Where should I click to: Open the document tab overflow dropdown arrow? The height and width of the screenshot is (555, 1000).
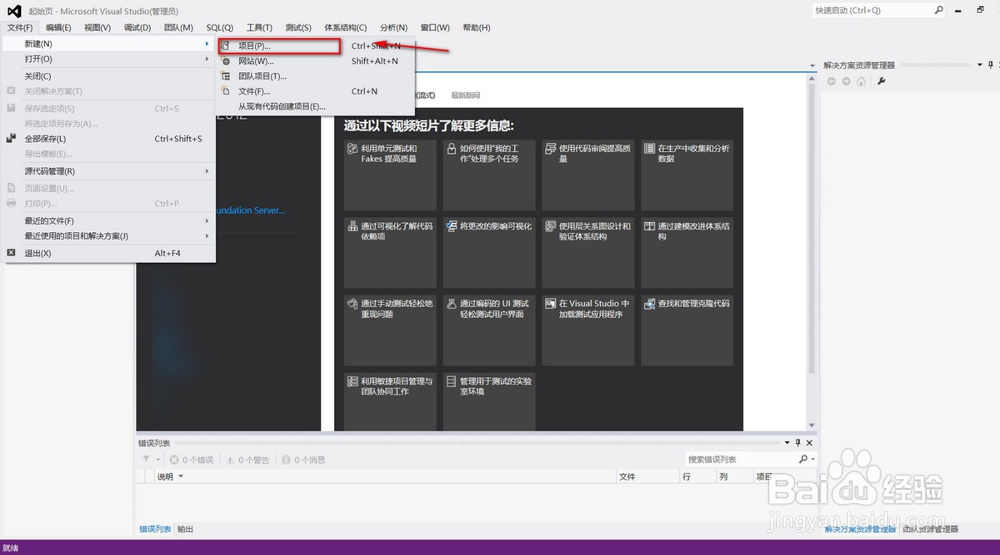tap(812, 65)
